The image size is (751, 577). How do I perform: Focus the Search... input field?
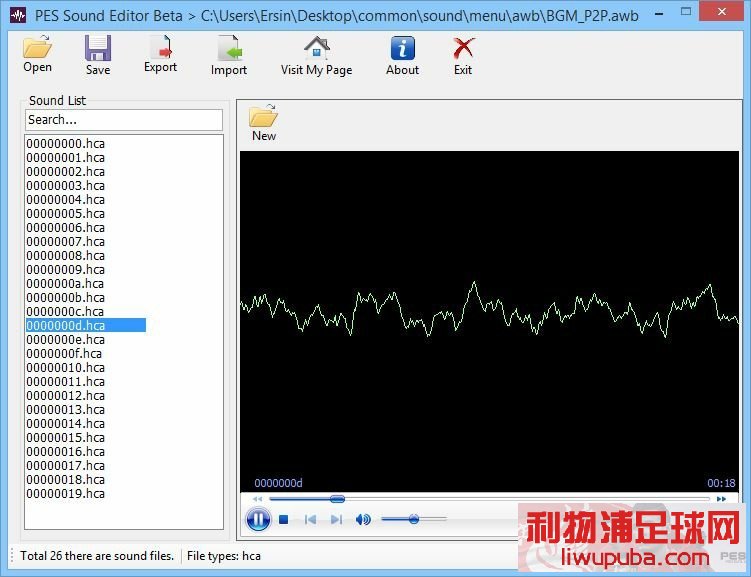click(x=124, y=120)
